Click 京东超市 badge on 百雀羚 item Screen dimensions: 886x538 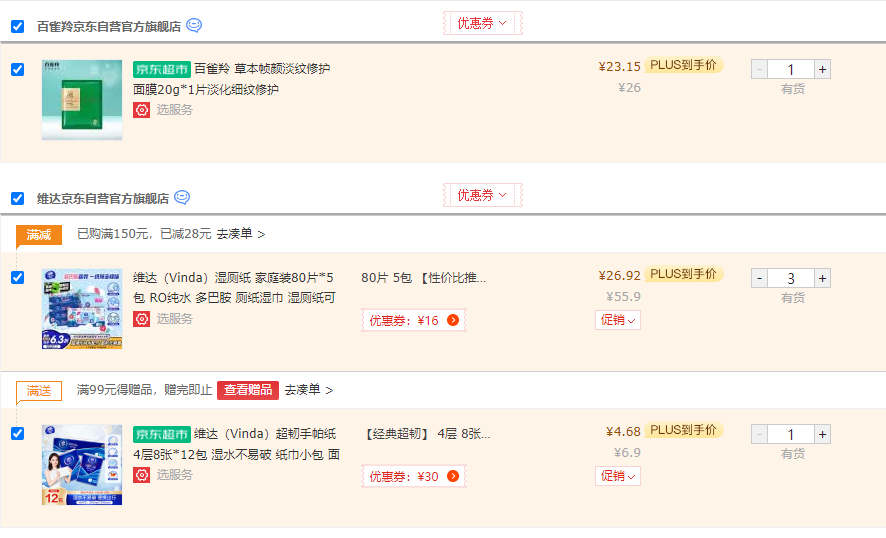pos(162,69)
